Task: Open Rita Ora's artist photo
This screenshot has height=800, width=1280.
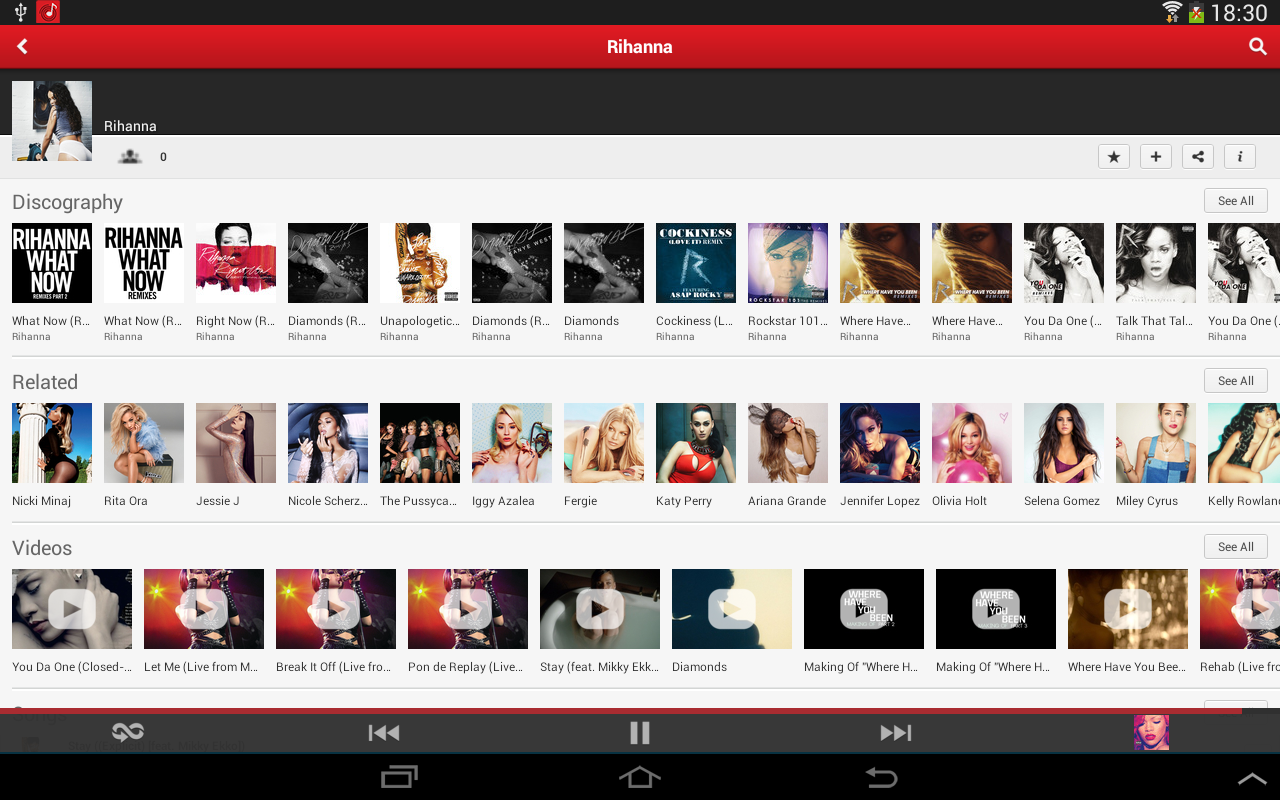Action: click(144, 443)
